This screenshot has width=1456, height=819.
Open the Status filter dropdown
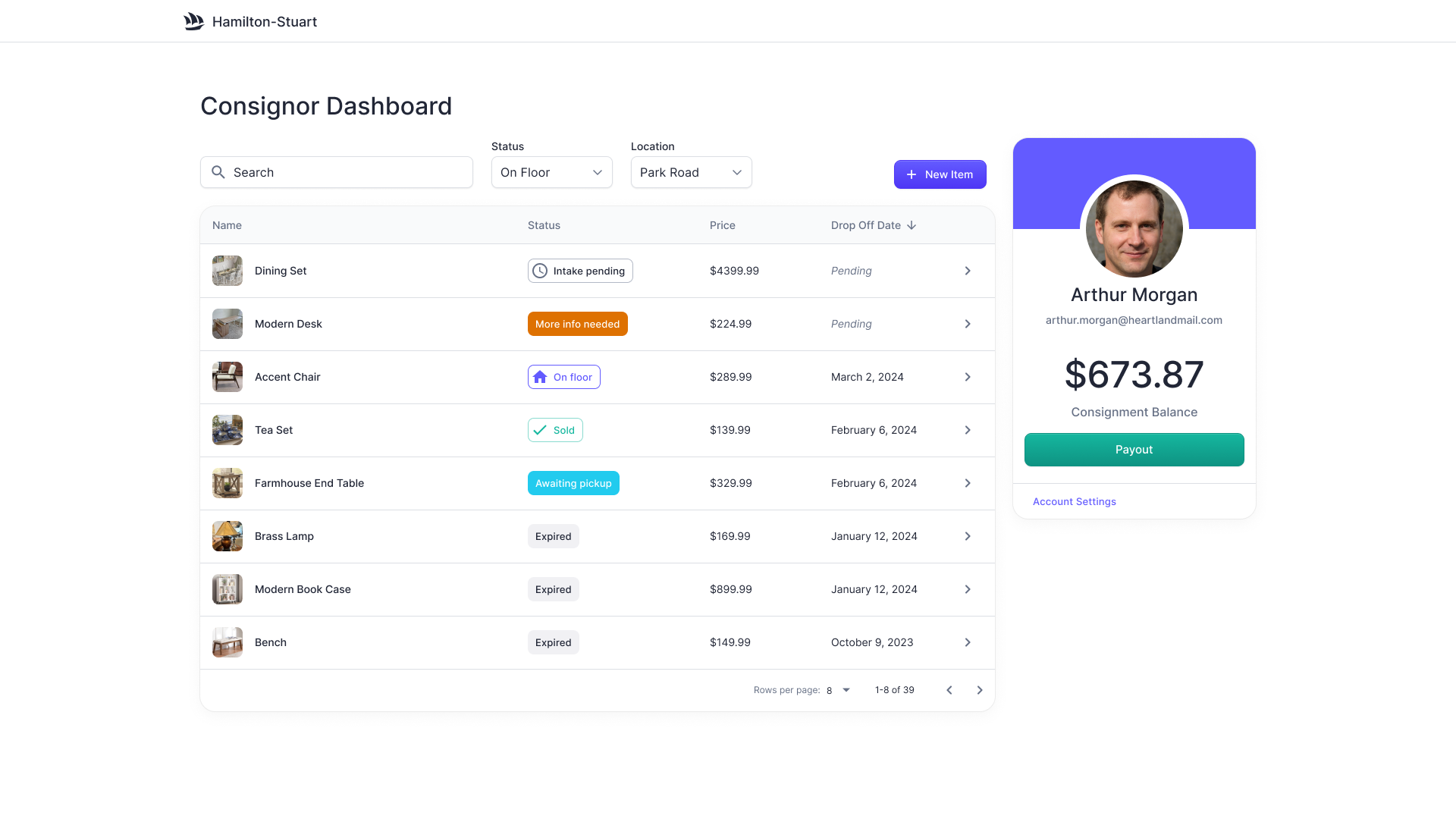(551, 172)
